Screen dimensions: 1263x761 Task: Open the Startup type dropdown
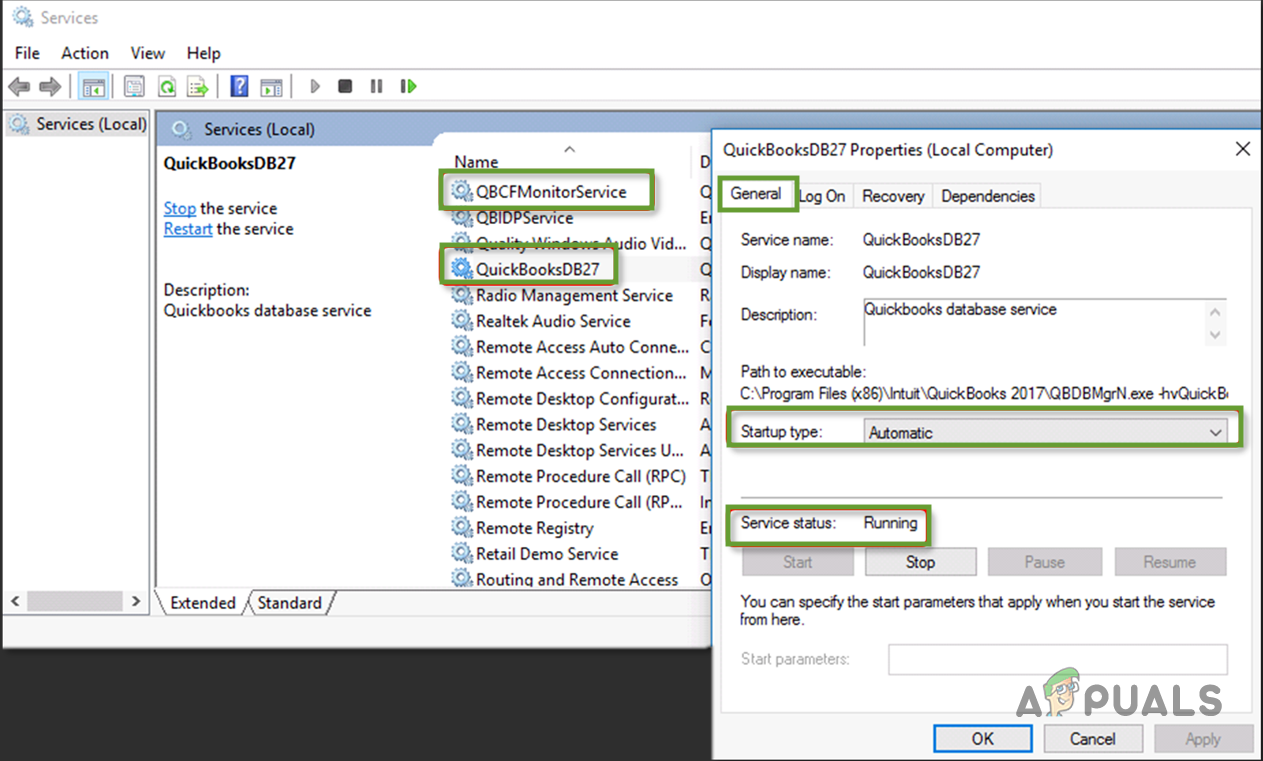click(1045, 433)
